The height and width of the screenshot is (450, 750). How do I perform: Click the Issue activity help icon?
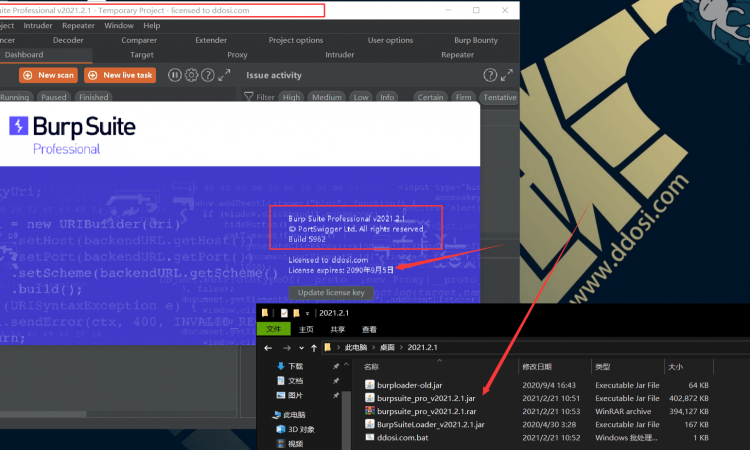tap(490, 75)
